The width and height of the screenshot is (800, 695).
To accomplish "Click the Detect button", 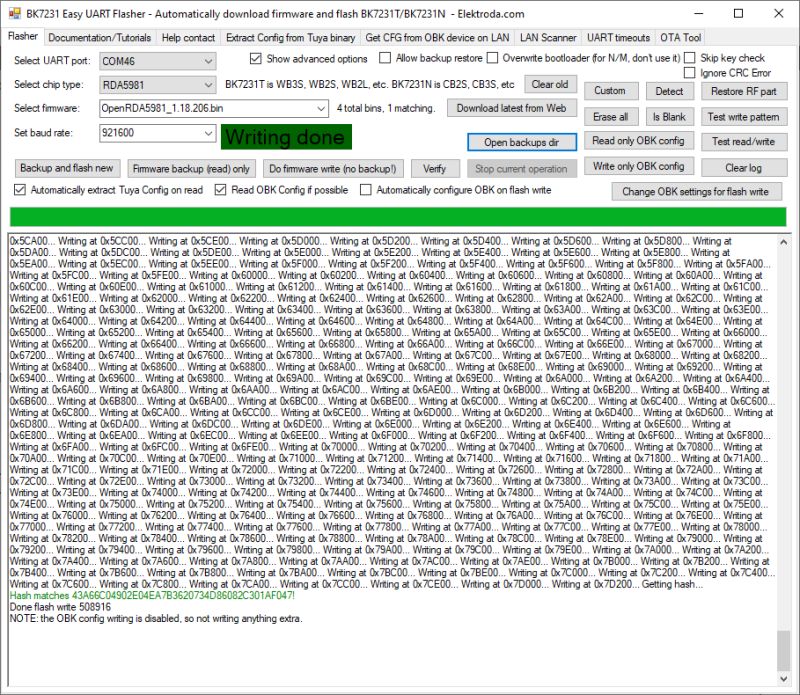I will coord(669,91).
